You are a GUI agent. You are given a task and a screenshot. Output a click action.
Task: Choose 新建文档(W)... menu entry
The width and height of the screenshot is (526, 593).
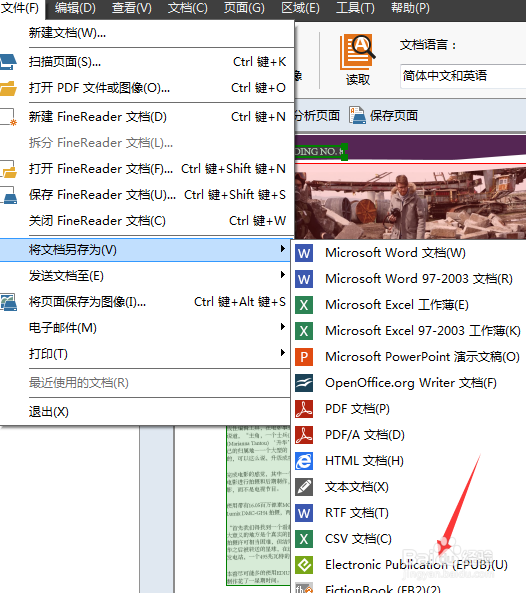click(x=147, y=33)
